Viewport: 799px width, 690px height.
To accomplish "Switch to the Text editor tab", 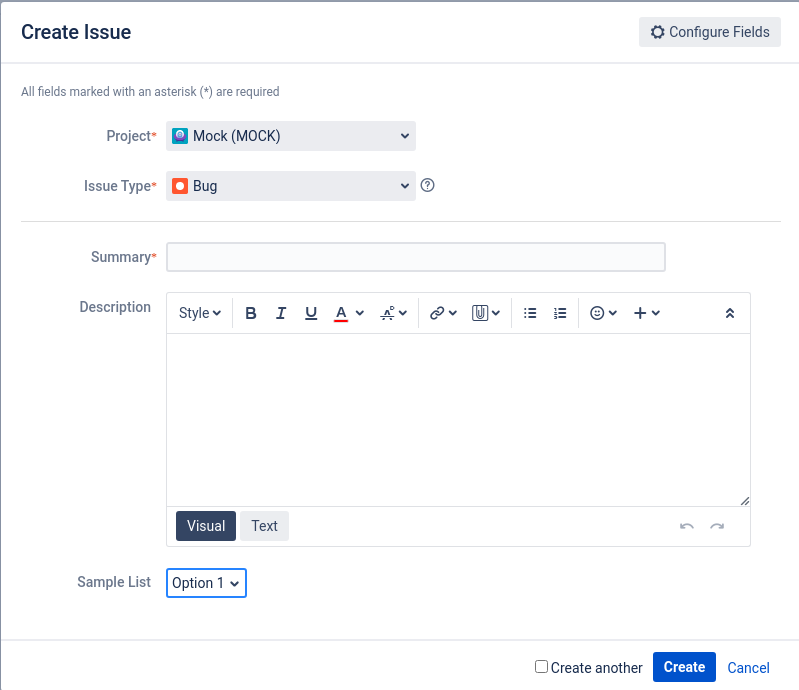I will point(264,526).
